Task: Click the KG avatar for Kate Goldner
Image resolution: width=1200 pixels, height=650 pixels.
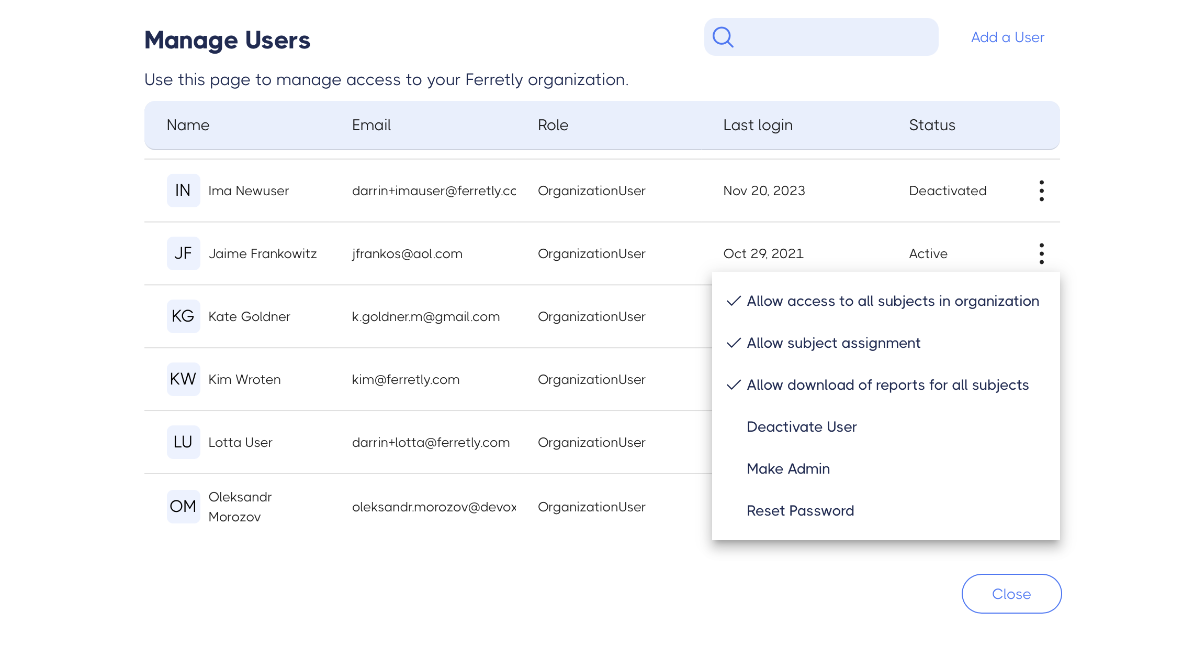Action: pyautogui.click(x=183, y=316)
